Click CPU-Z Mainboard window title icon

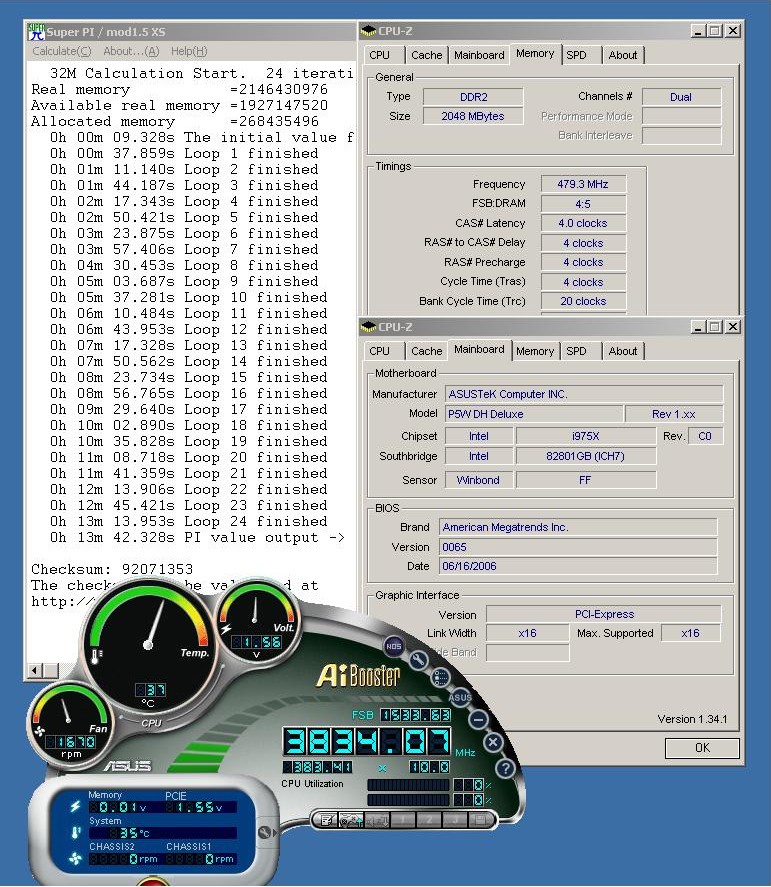(x=368, y=326)
